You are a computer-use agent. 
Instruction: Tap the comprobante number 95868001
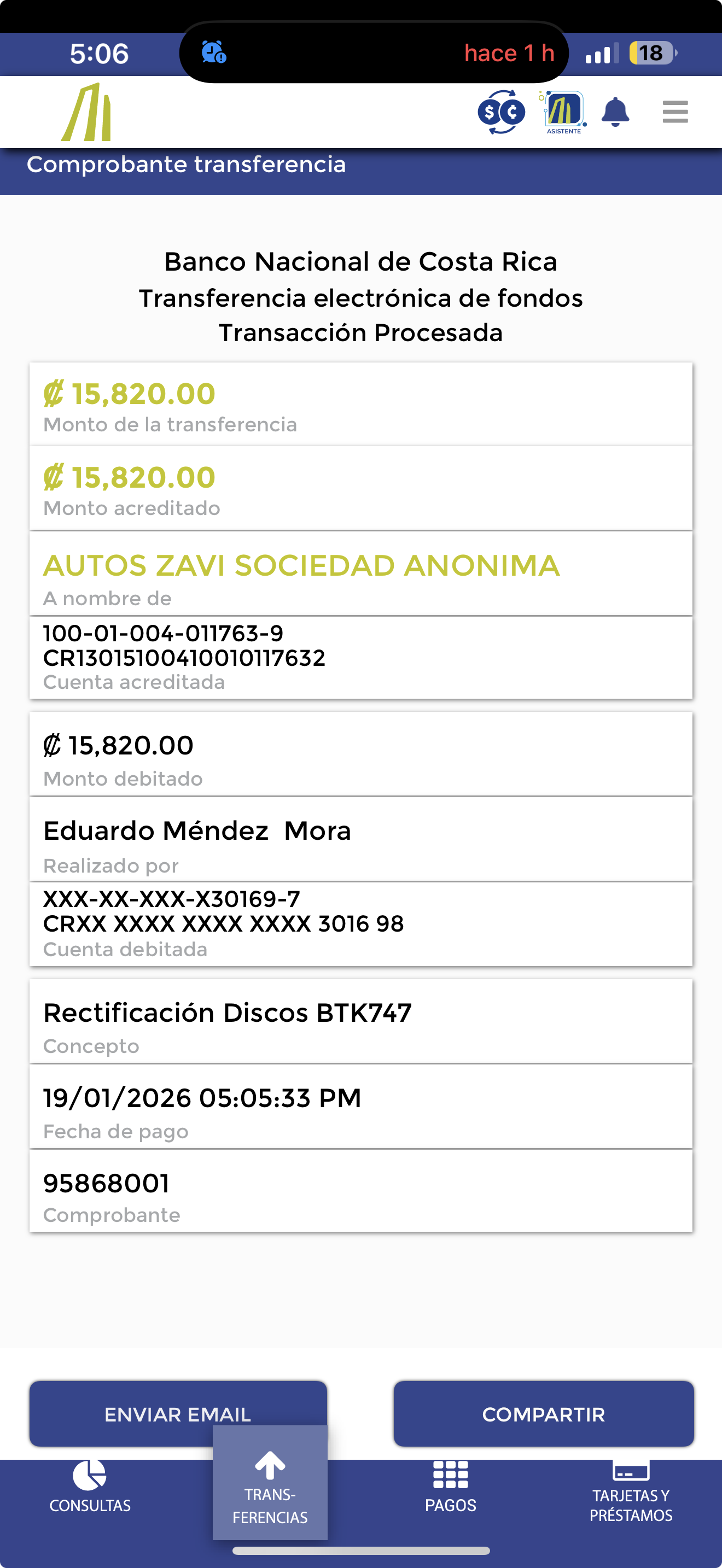pyautogui.click(x=107, y=1183)
